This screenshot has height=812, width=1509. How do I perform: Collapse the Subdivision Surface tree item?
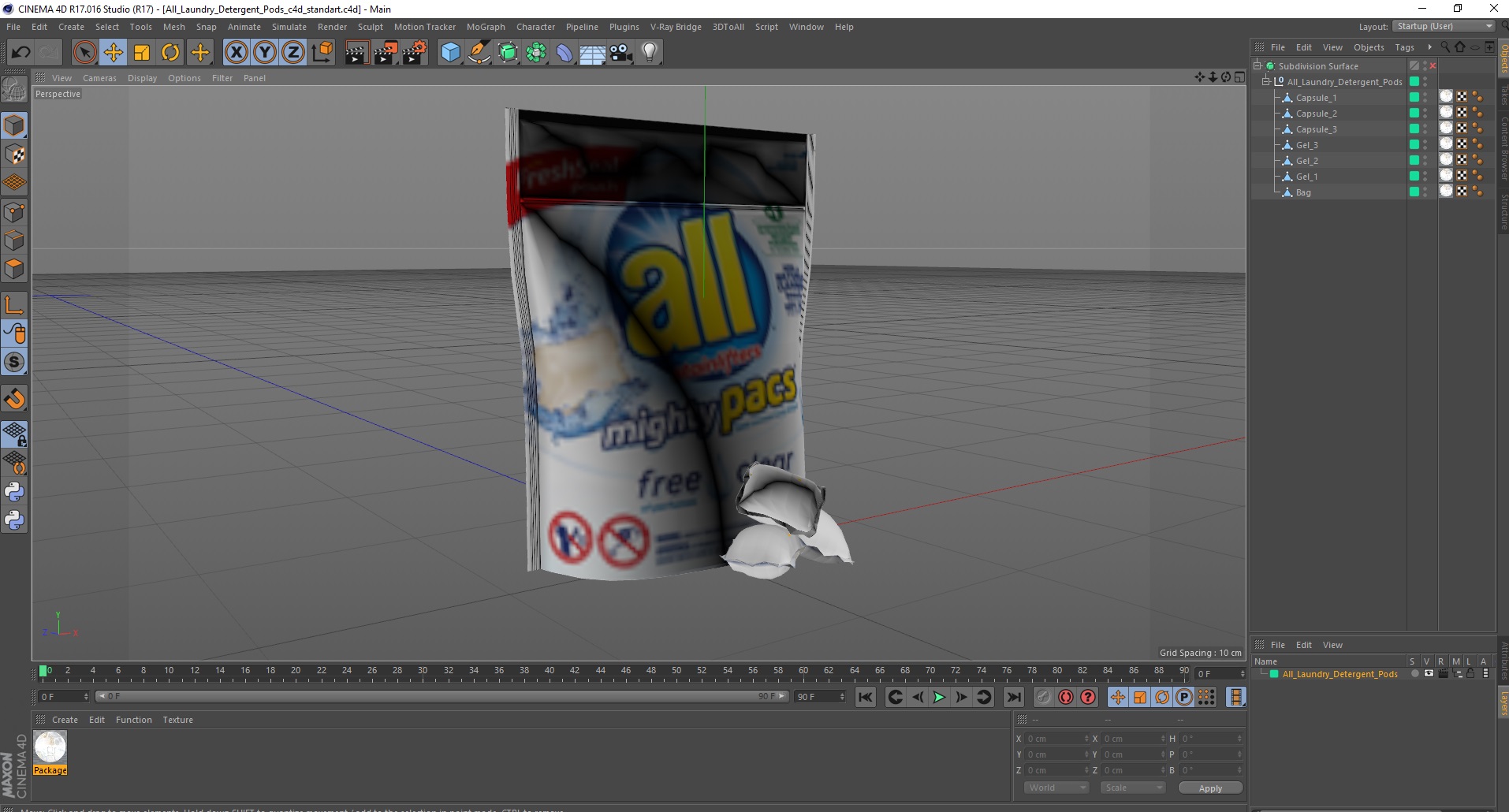point(1257,66)
